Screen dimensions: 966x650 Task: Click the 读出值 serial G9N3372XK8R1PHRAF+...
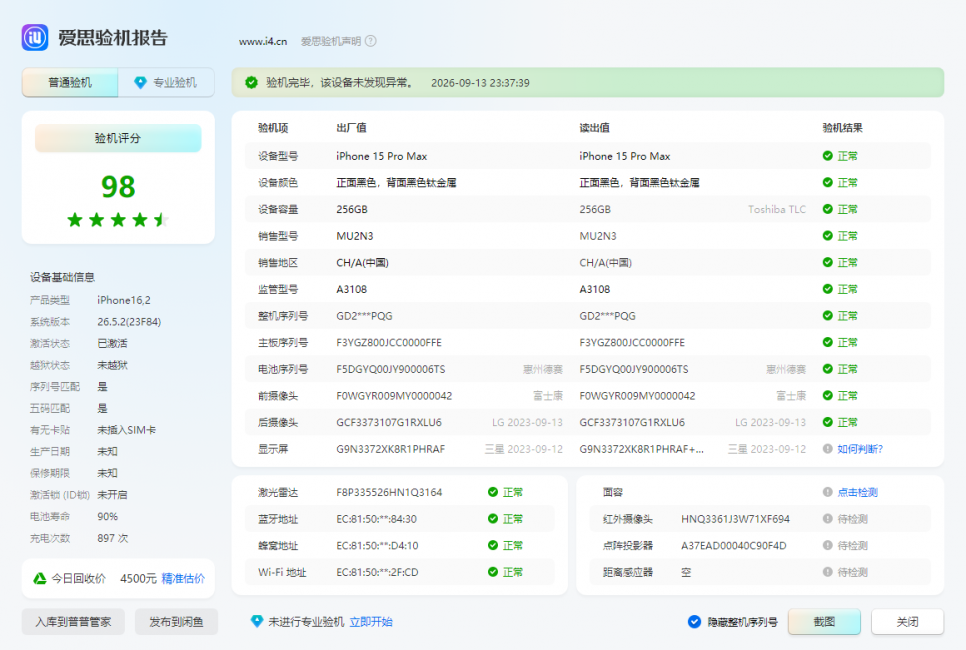(x=641, y=449)
